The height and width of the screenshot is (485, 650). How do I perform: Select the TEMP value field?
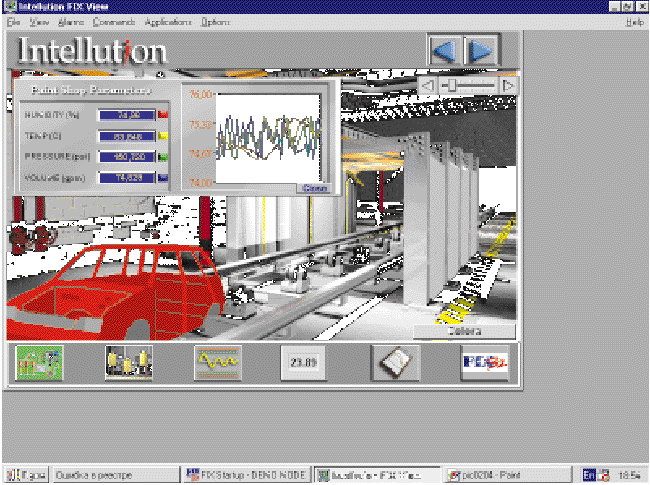click(127, 136)
